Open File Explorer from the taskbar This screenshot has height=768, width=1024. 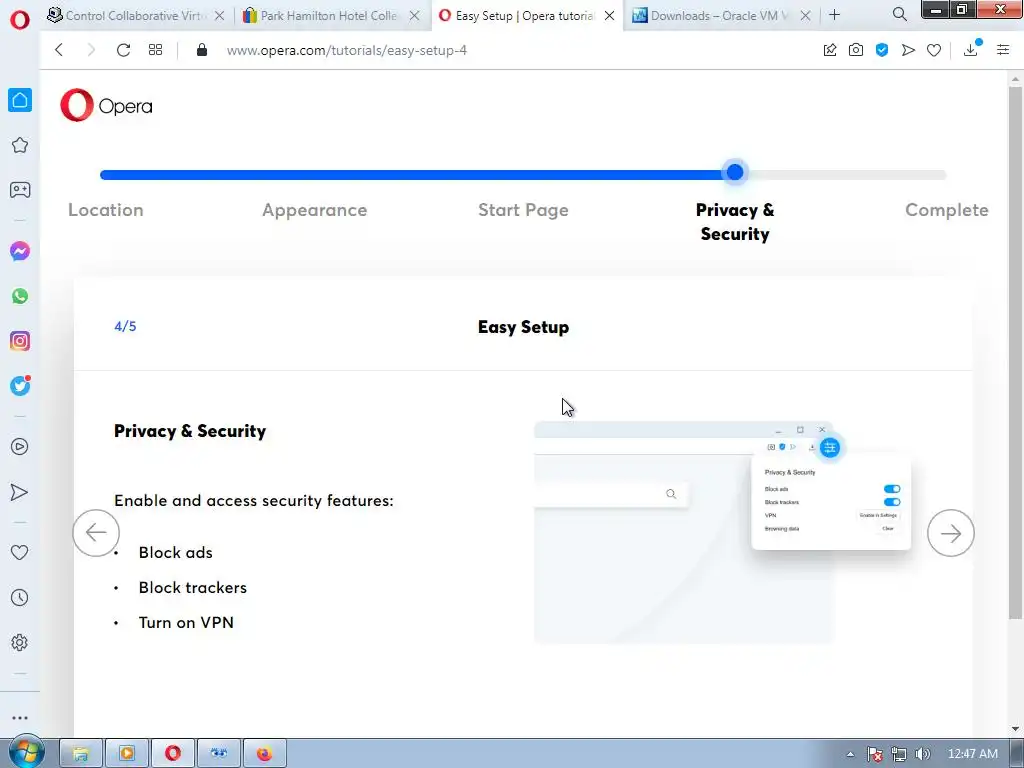coord(81,754)
